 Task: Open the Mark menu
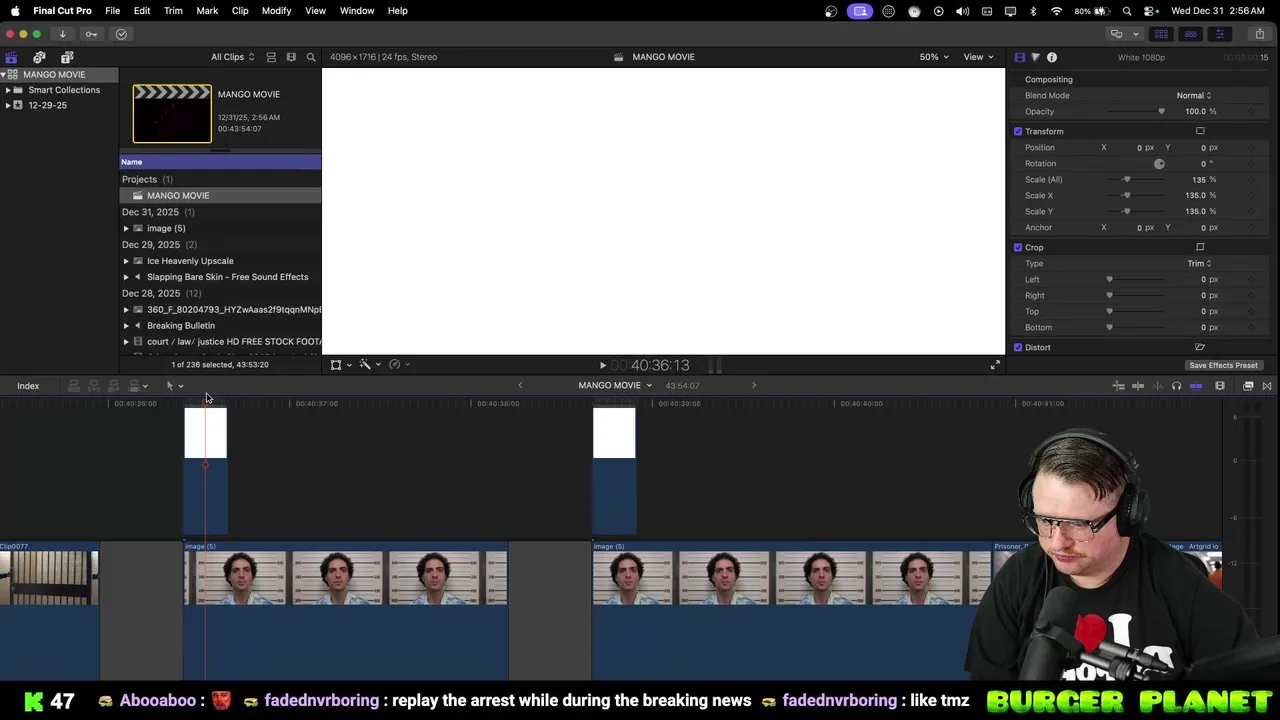pyautogui.click(x=207, y=11)
